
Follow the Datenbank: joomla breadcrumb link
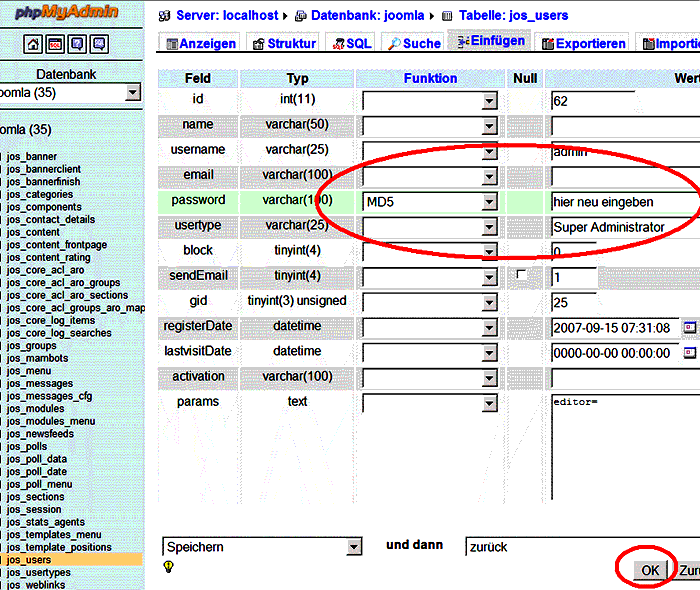coord(367,16)
